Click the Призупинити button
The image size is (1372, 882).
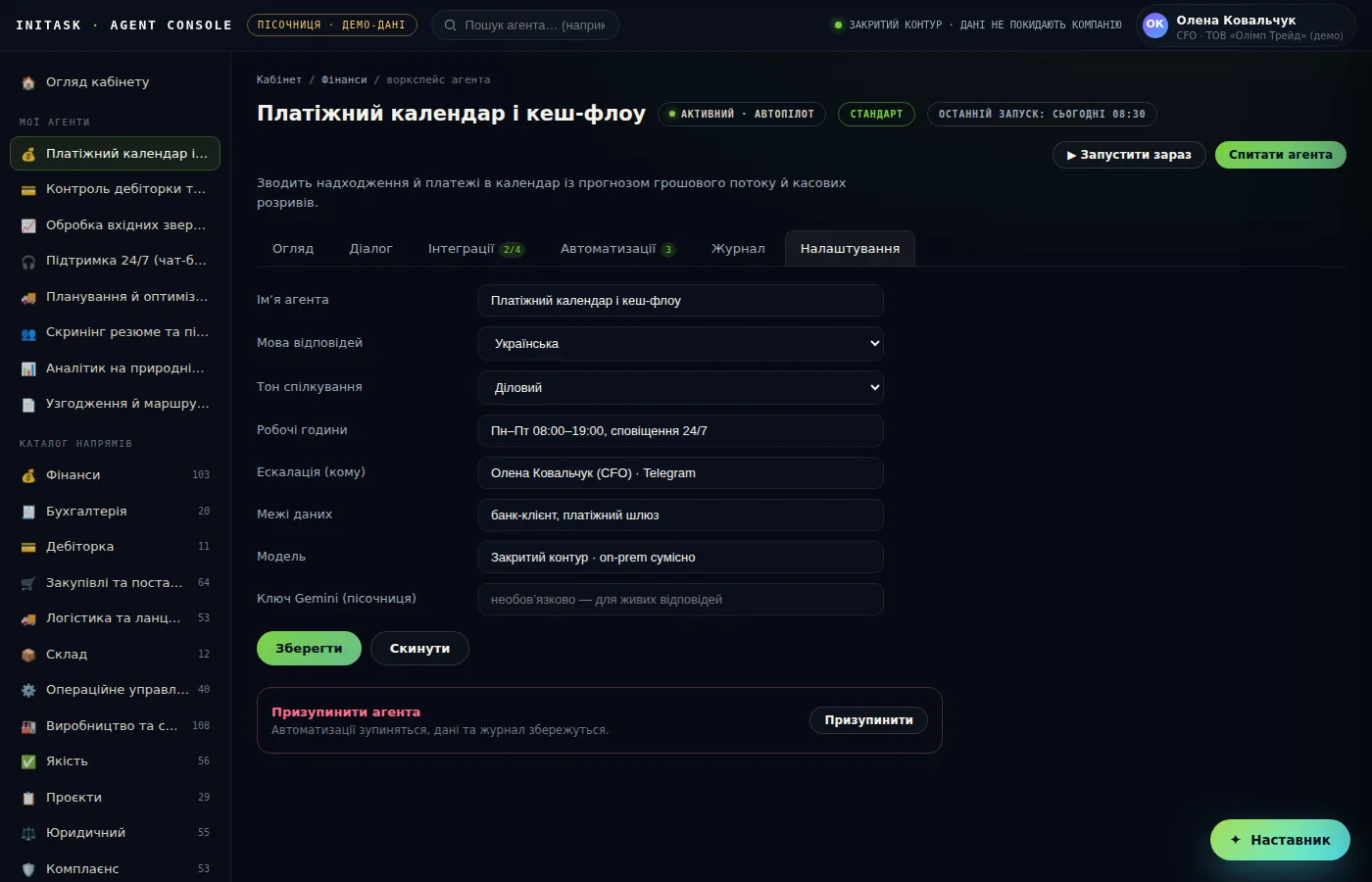(868, 720)
